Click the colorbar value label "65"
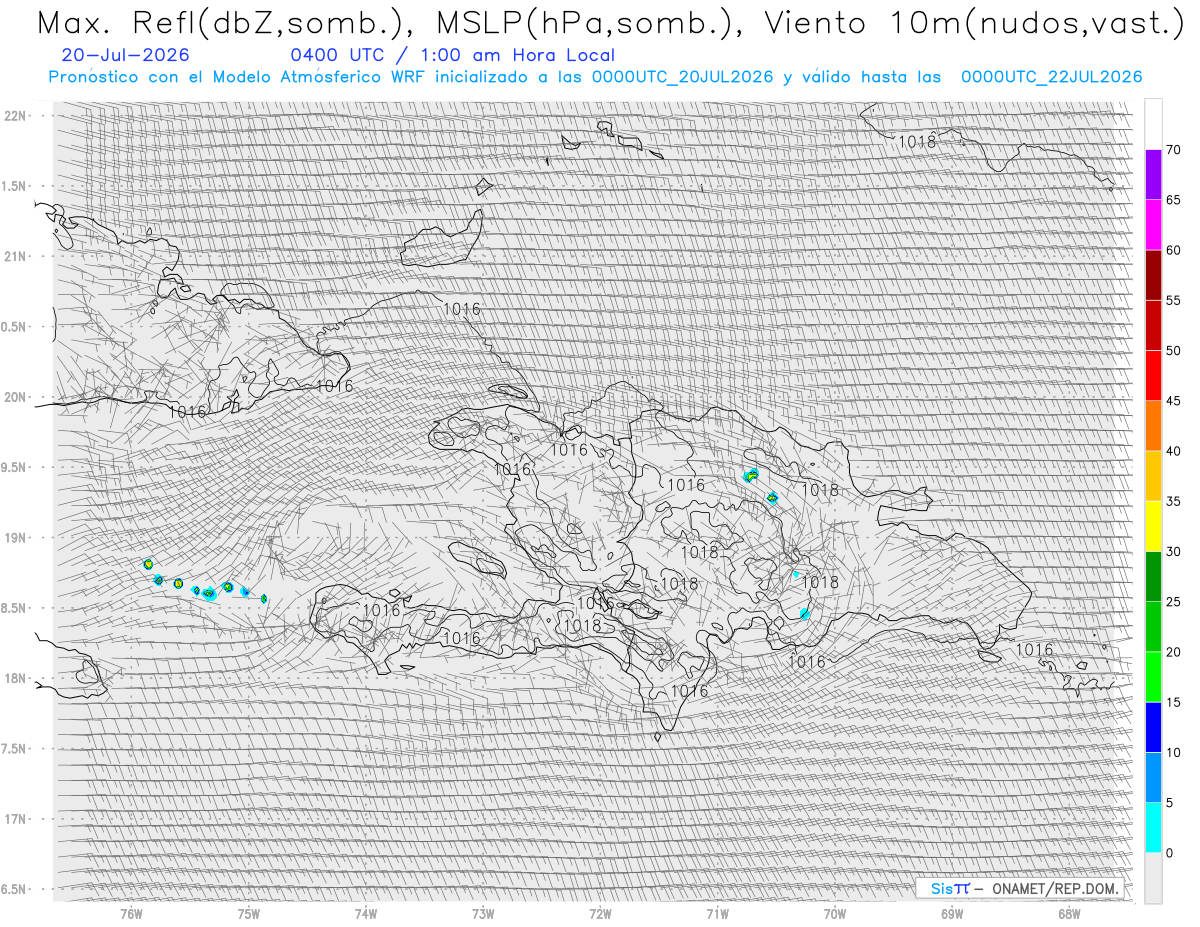The image size is (1200, 927). tap(1174, 200)
